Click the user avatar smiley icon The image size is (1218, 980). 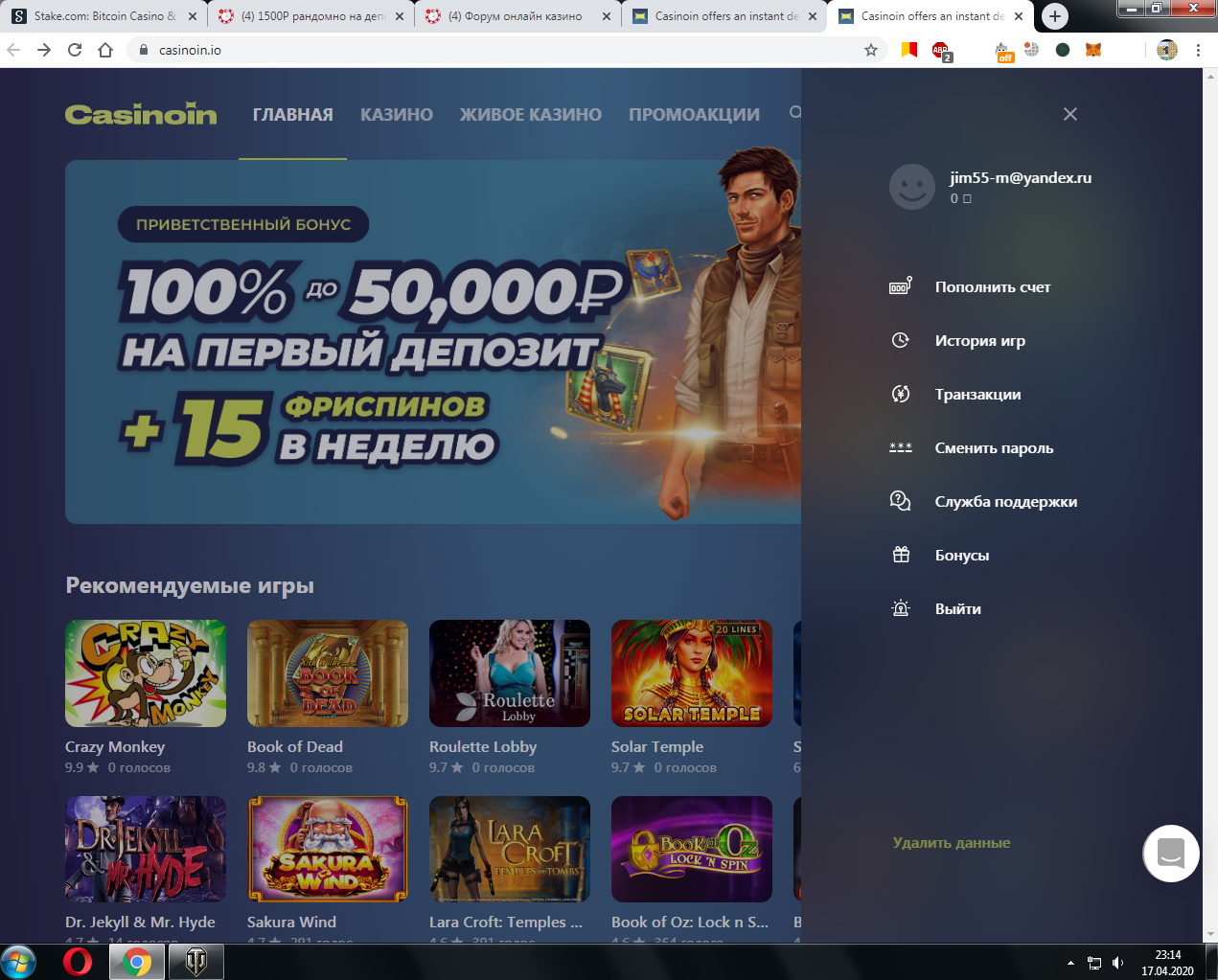[x=912, y=187]
